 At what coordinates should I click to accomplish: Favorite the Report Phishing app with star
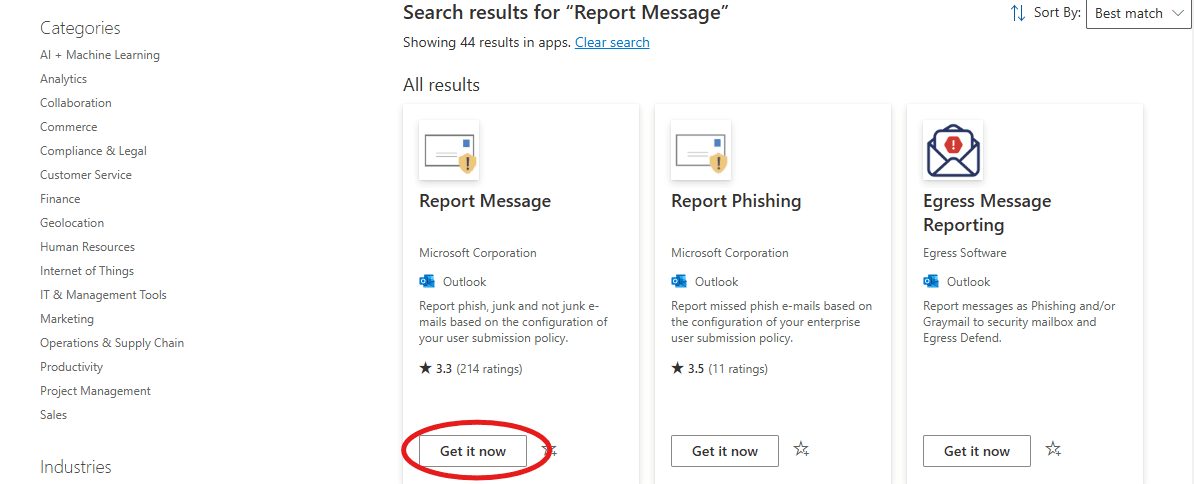[x=801, y=450]
